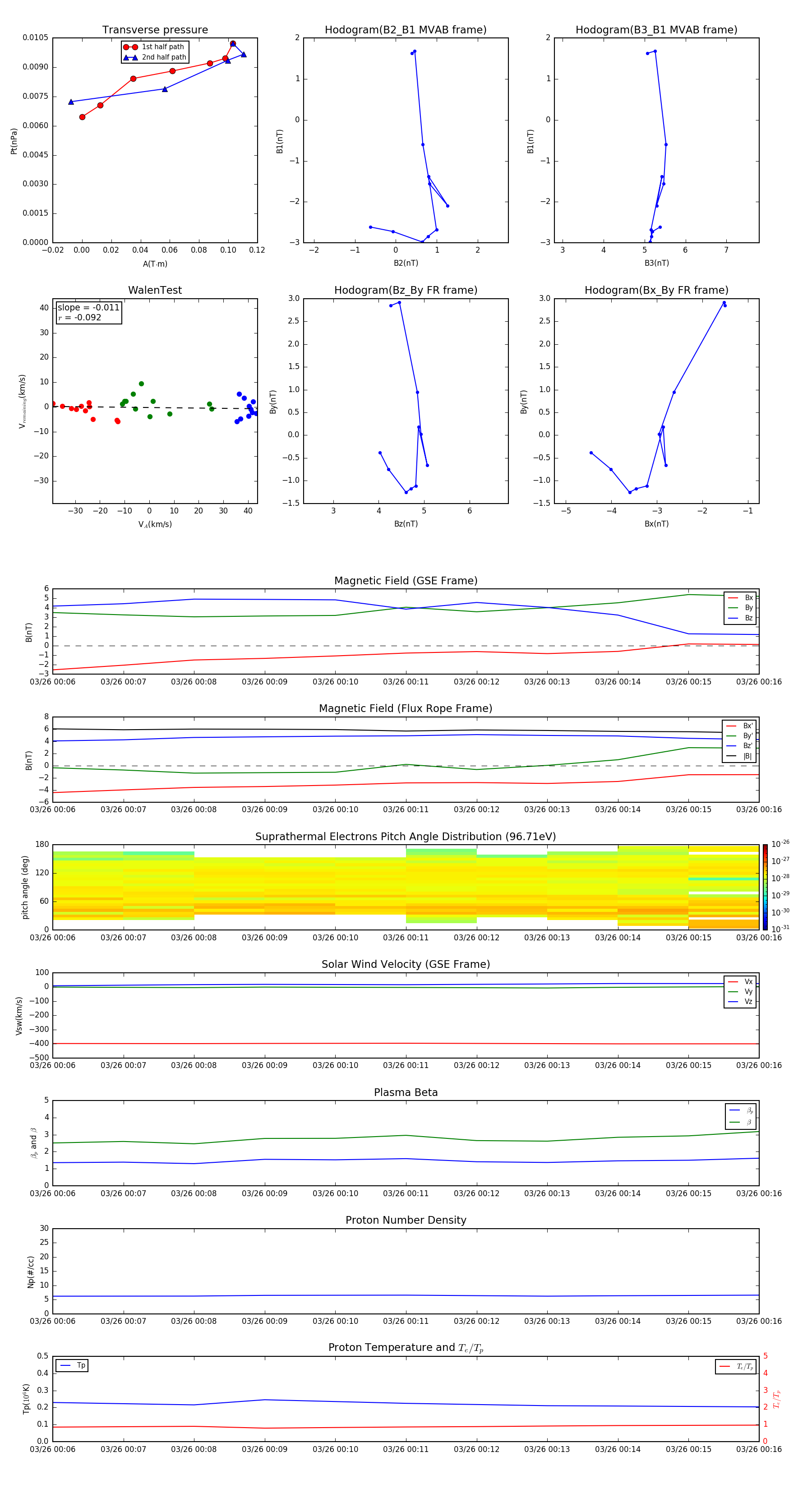Click the Bz(nT) x-axis label
The image size is (812, 1489).
[406, 524]
